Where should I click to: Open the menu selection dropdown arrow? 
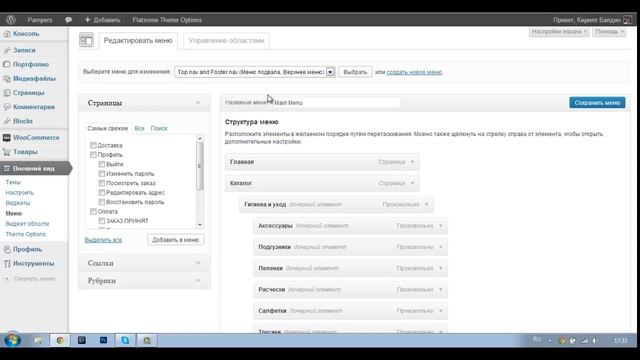pyautogui.click(x=330, y=72)
